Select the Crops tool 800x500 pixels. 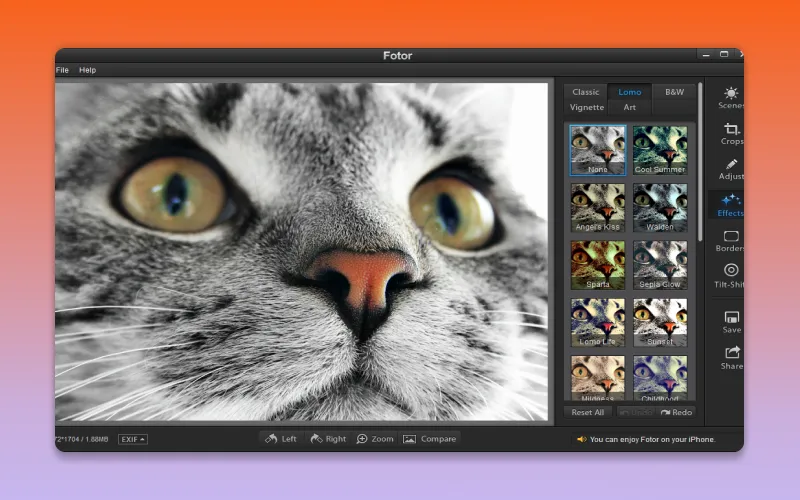[731, 133]
